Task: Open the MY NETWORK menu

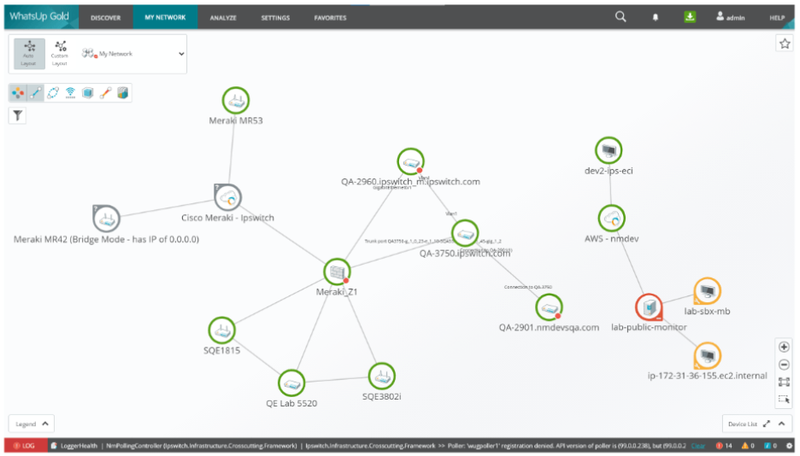Action: click(165, 17)
